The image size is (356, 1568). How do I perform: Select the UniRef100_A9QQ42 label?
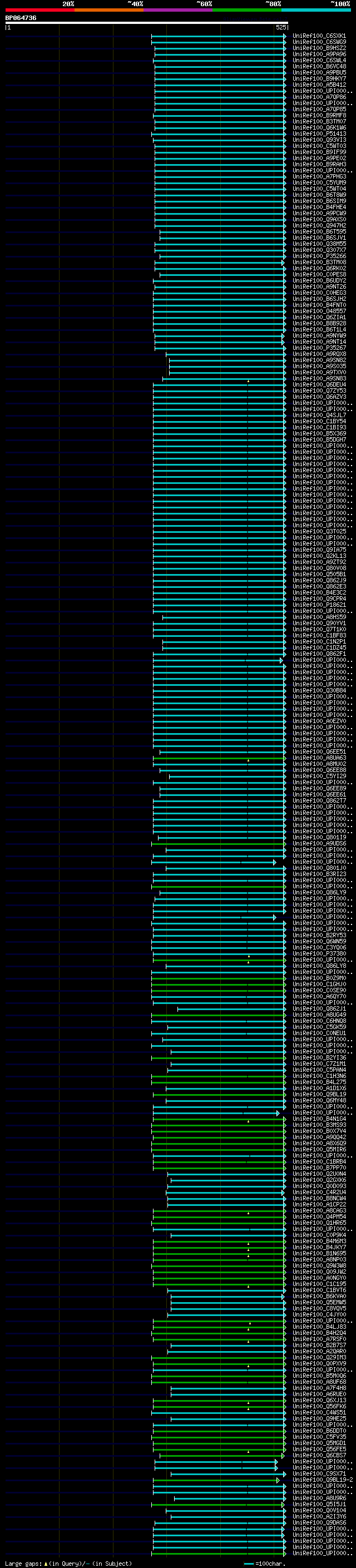coord(319,1137)
